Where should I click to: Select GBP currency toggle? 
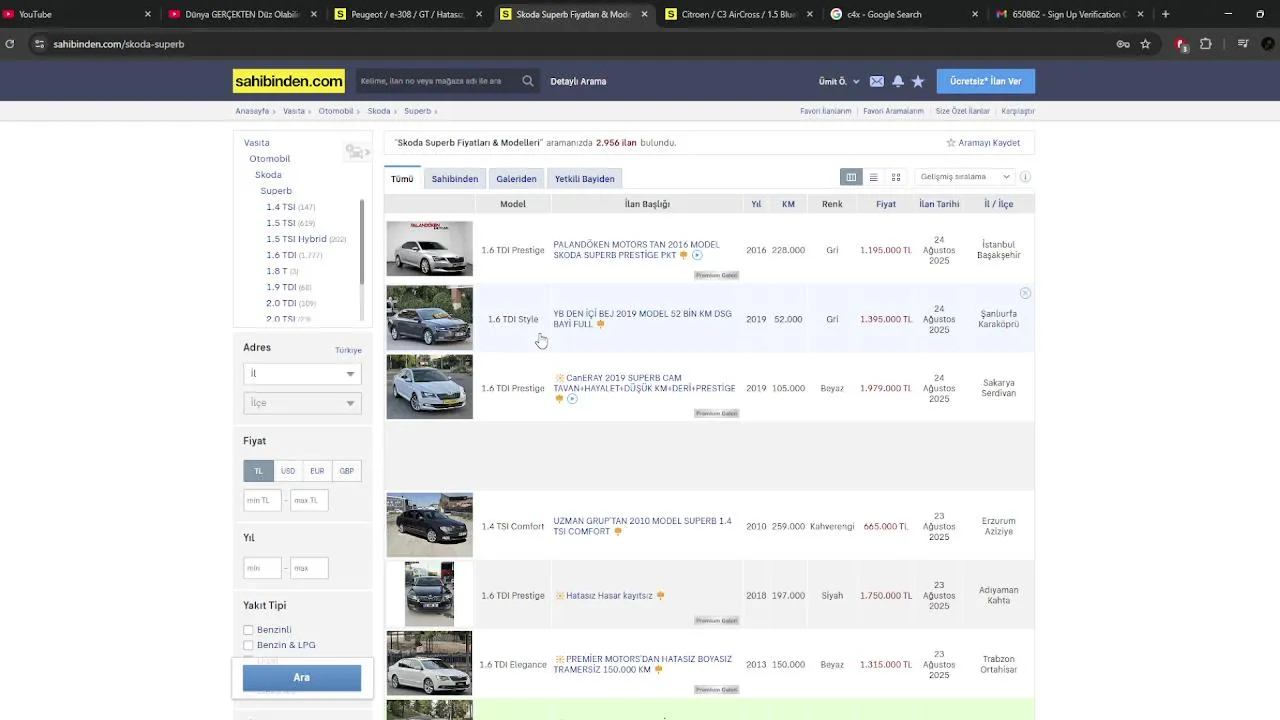click(346, 471)
